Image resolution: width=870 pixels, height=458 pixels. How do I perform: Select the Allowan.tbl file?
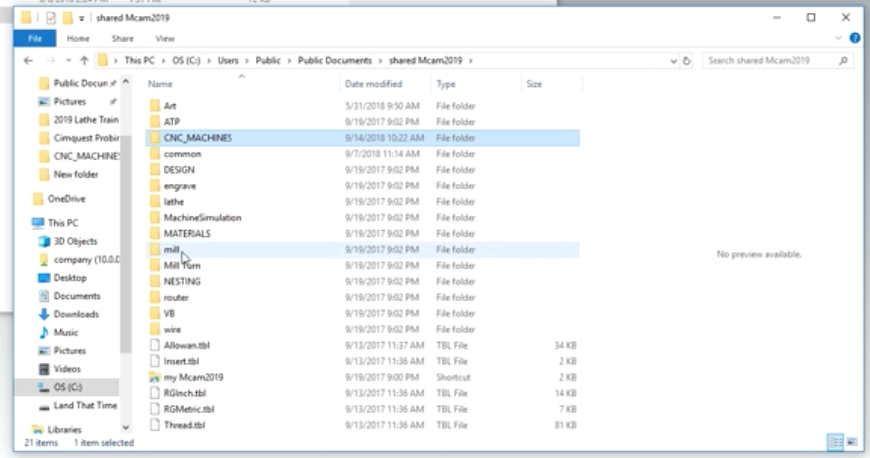pyautogui.click(x=363, y=345)
